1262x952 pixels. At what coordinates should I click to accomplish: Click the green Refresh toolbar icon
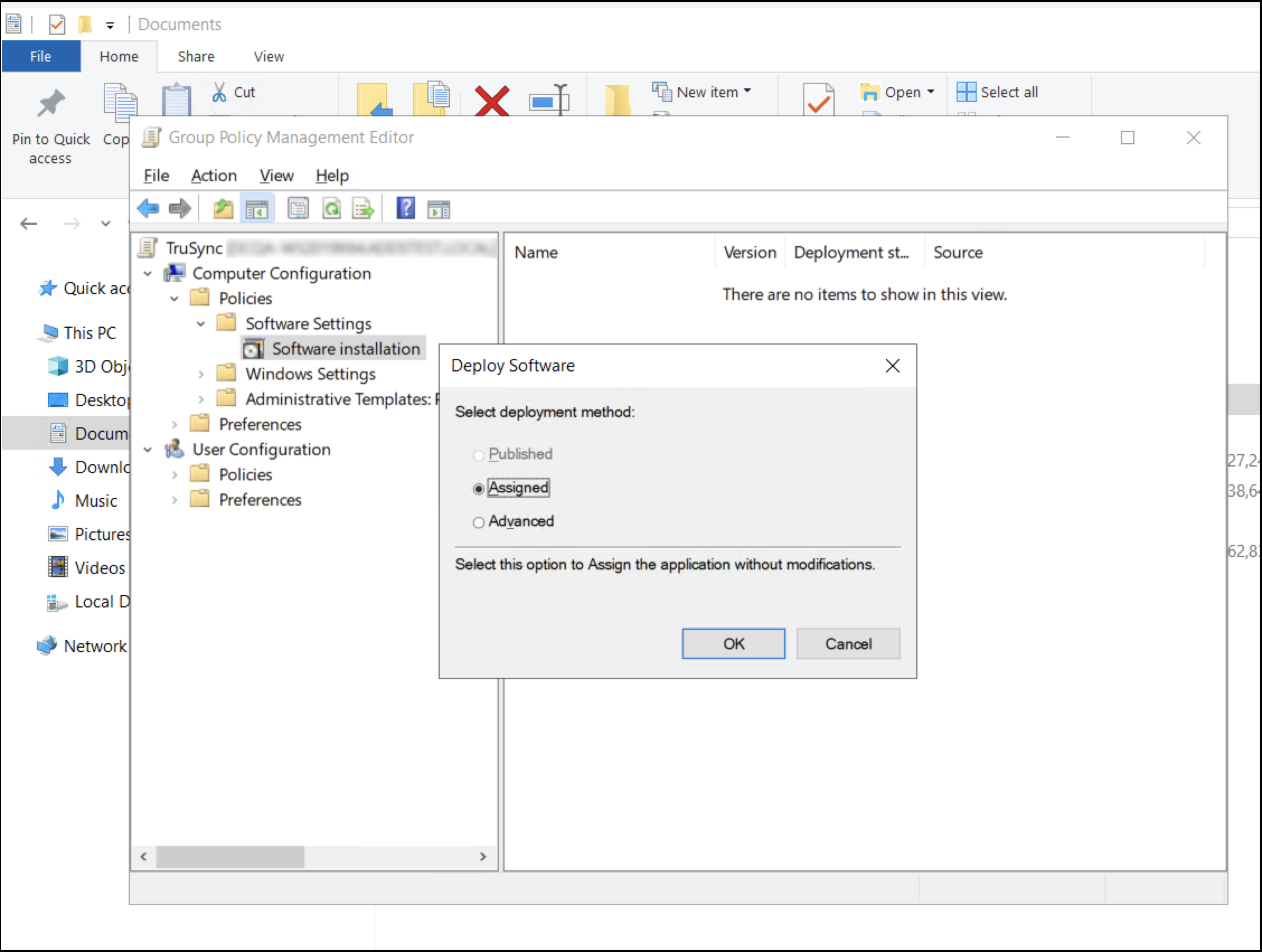point(332,209)
